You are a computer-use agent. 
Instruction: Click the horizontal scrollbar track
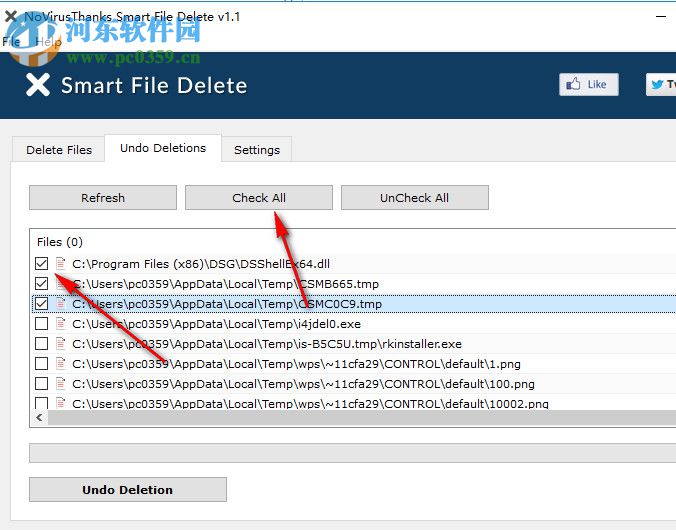362,417
